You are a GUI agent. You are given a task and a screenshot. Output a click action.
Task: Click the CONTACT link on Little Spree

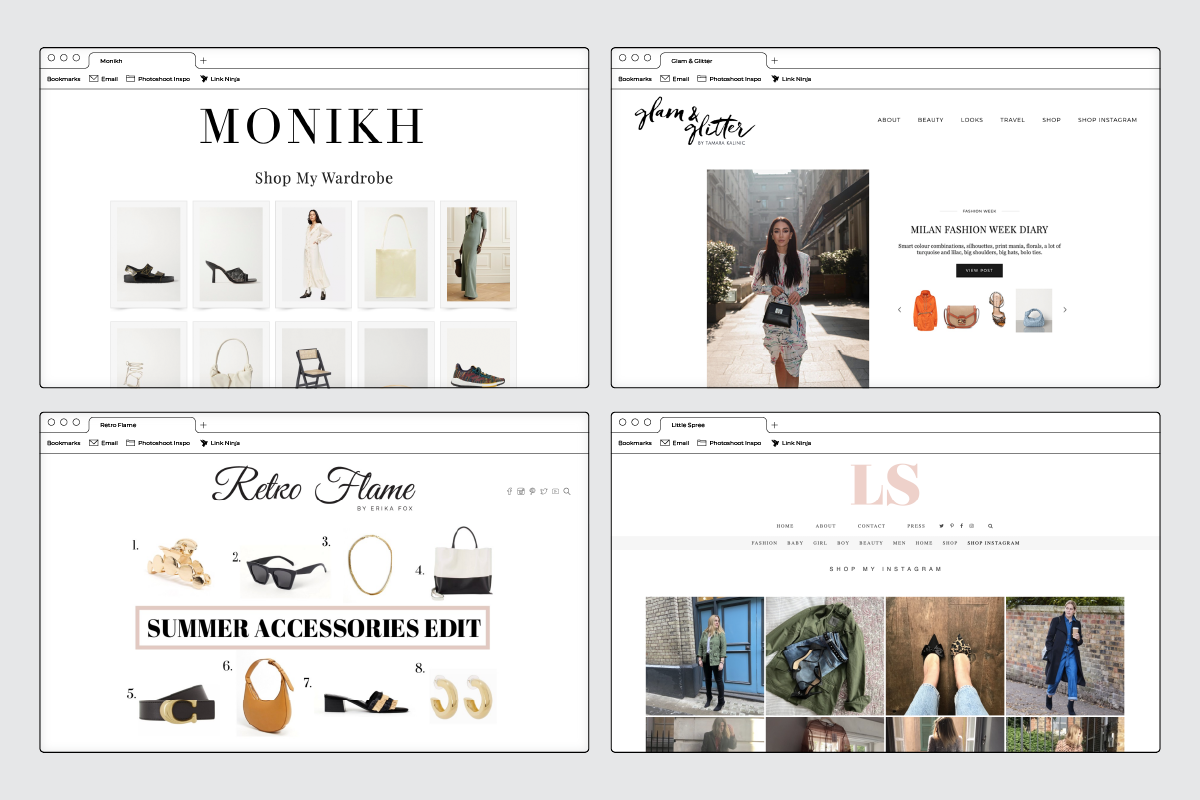[x=871, y=525]
